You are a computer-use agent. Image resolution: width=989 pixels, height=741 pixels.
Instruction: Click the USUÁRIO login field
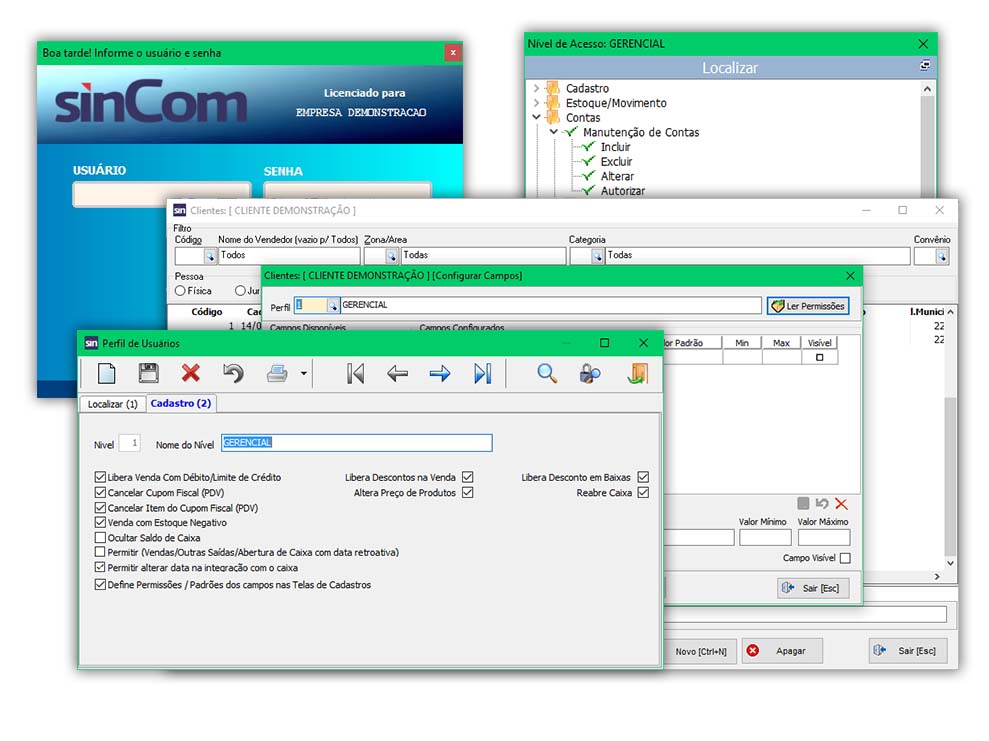tap(162, 194)
